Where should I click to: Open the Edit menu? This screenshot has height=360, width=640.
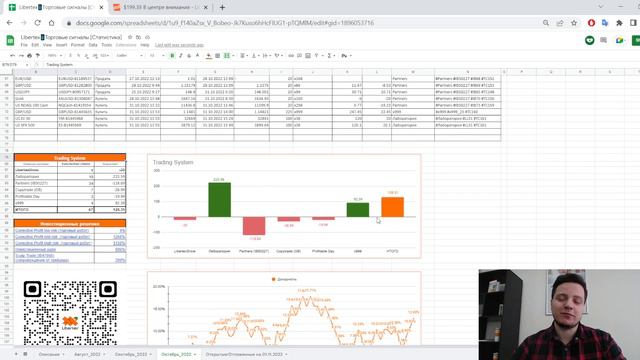pos(35,45)
